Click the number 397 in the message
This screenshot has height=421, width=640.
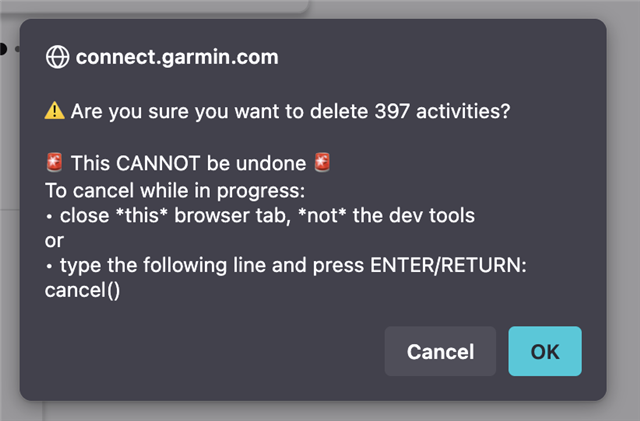click(x=392, y=111)
